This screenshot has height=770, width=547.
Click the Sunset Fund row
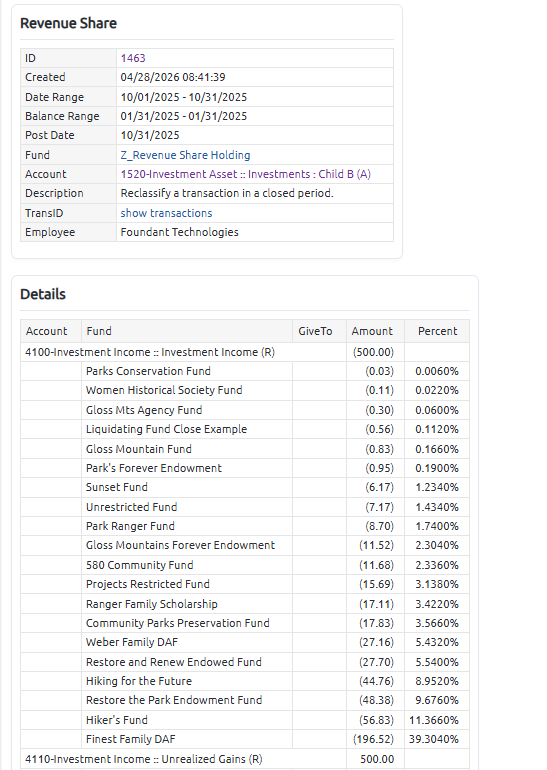pos(245,487)
